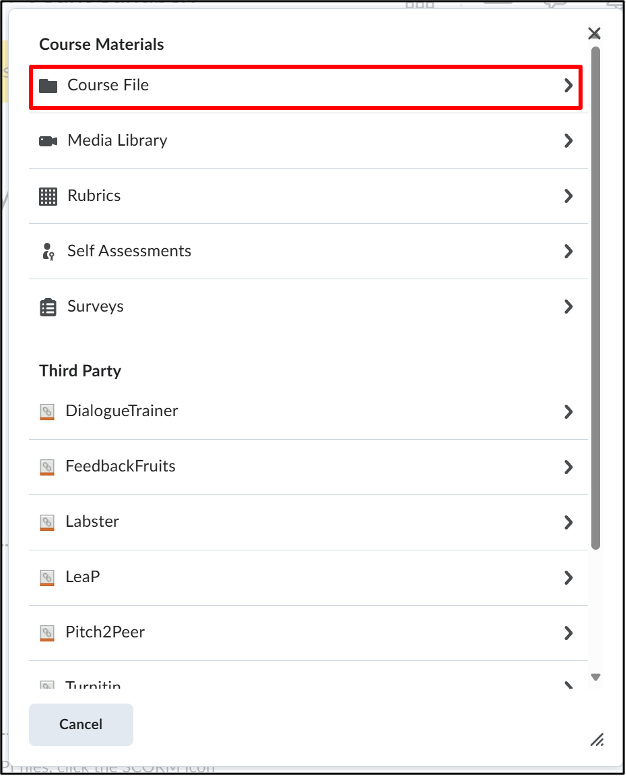Choose the Labster third party item
Screen dimensions: 626x776
point(308,522)
